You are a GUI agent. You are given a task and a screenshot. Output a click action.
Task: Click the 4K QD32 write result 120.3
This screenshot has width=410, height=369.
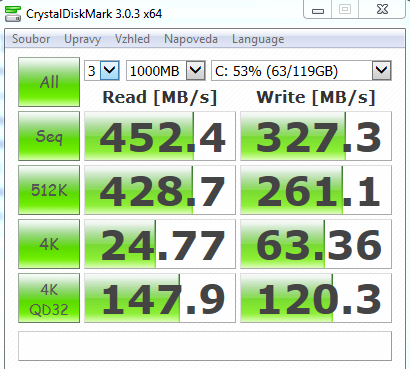coord(316,298)
